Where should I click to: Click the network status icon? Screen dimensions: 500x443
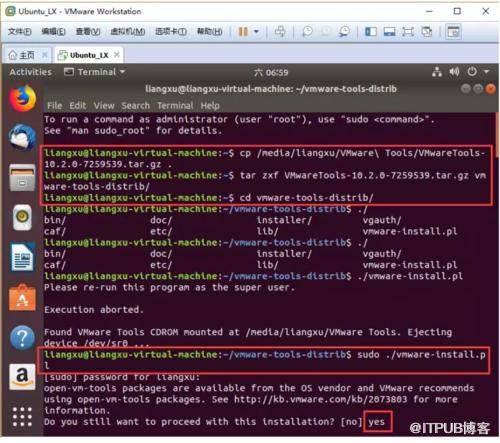pyautogui.click(x=437, y=72)
